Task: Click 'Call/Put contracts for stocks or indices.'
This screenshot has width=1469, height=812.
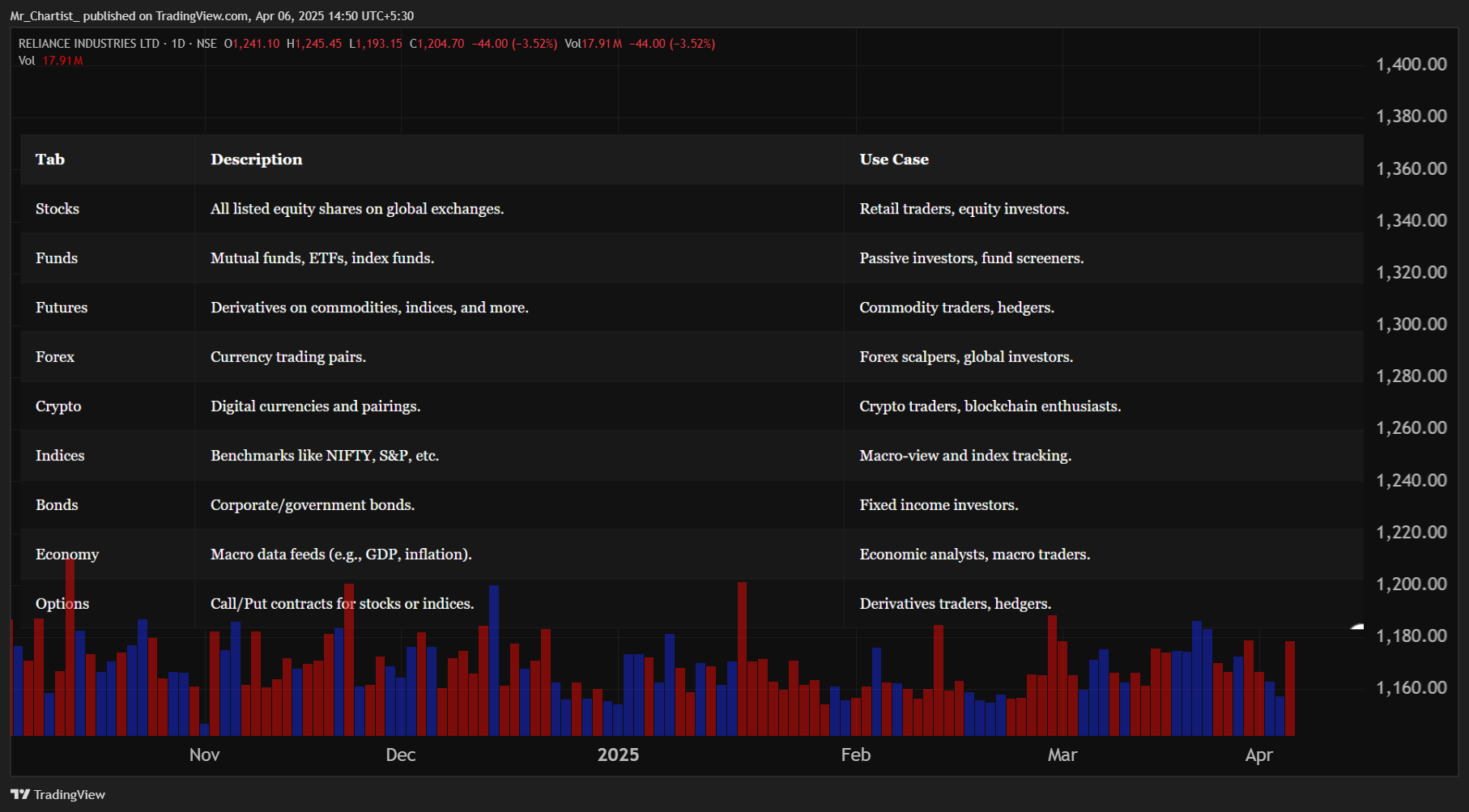Action: pyautogui.click(x=343, y=604)
